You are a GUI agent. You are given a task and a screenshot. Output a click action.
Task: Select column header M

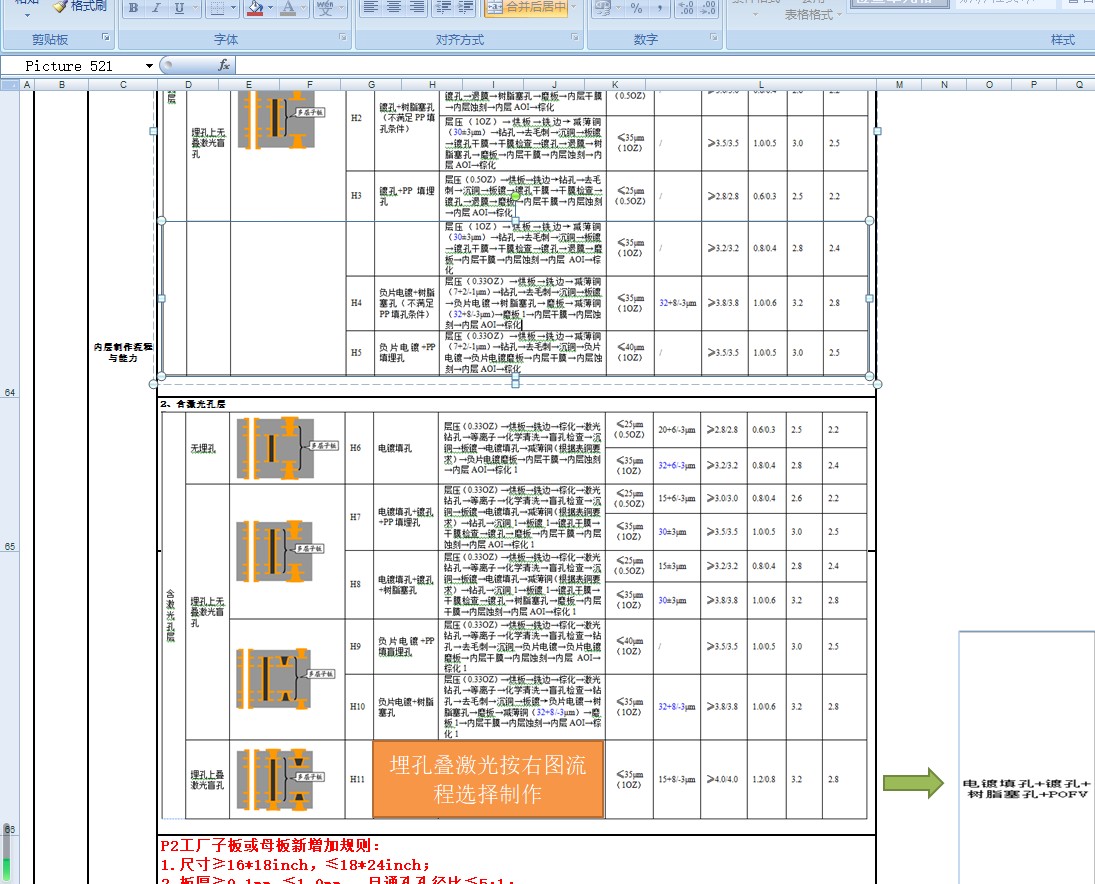(x=899, y=84)
